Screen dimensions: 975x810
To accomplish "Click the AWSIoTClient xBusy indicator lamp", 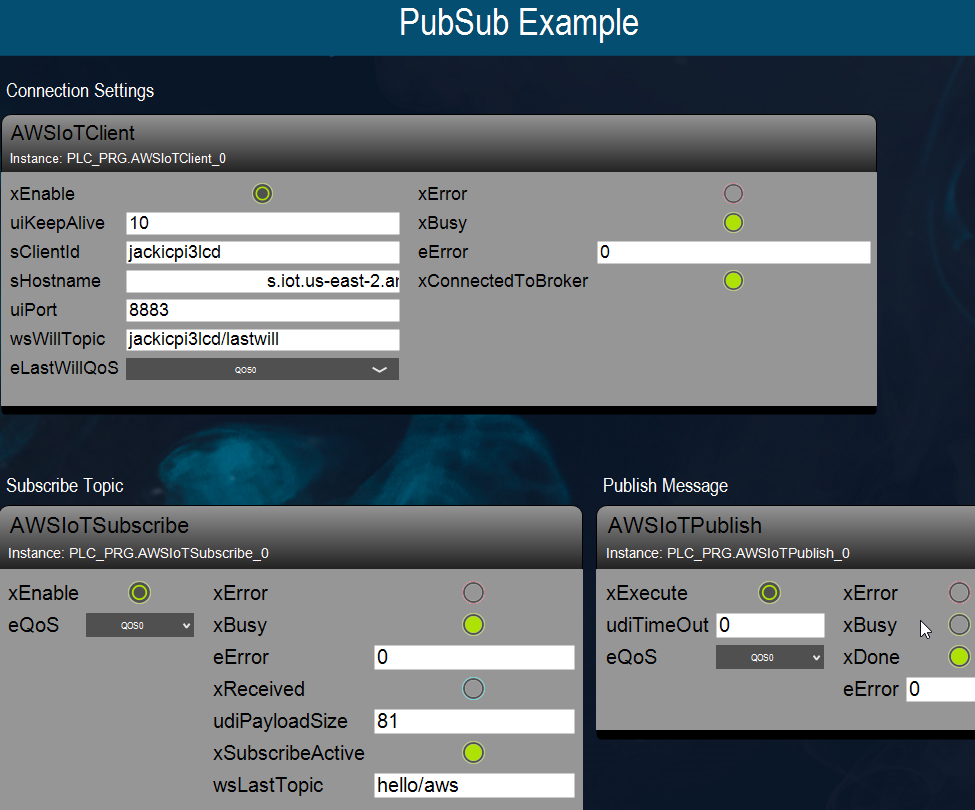I will point(733,223).
